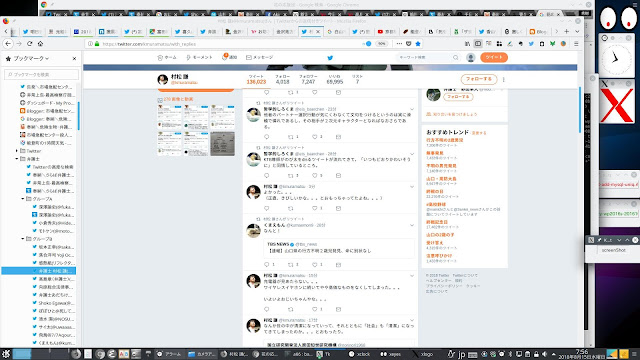
Task: Collapse the グループA bookmark folder
Action: click(x=22, y=199)
